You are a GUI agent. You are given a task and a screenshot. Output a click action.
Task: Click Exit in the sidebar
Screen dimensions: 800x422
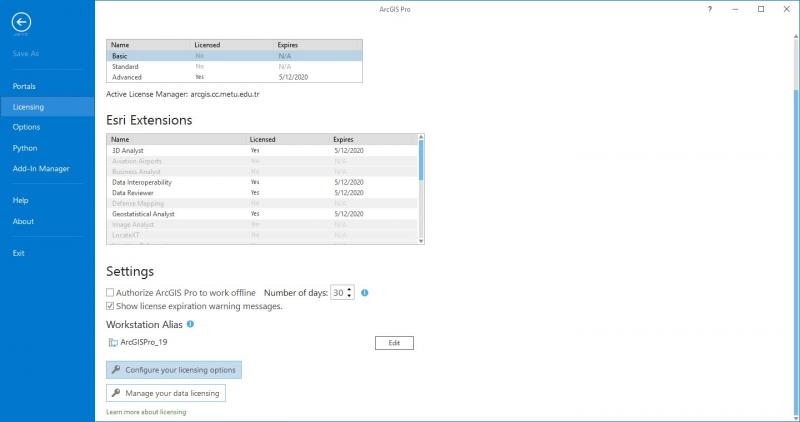tap(18, 253)
